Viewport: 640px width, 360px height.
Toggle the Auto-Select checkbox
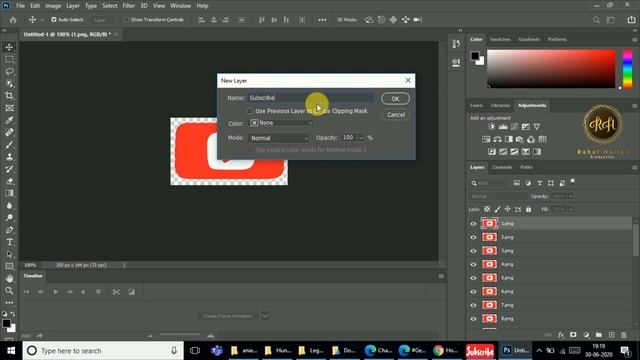point(53,20)
